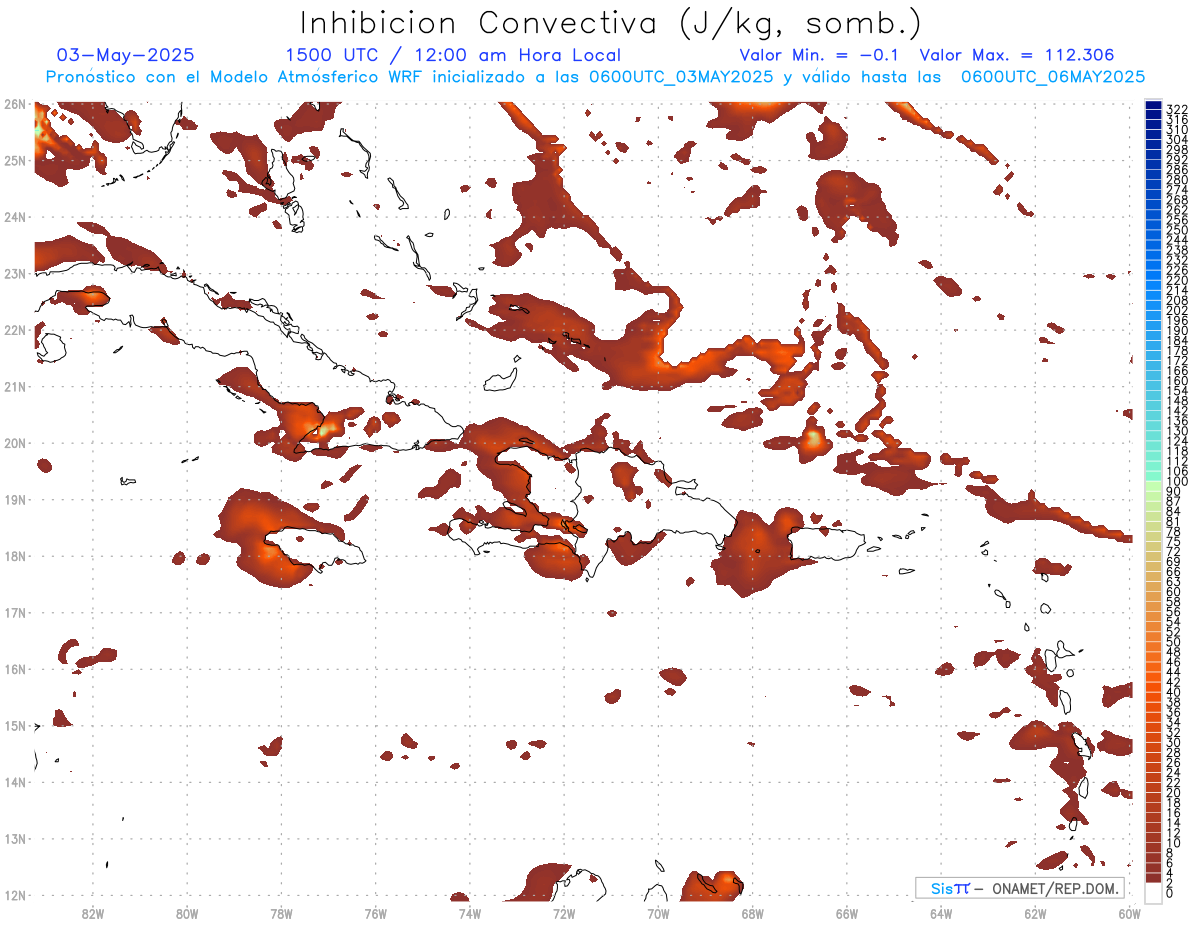Click the 12N latitude label
Screen dimensions: 1200x927
click(14, 895)
